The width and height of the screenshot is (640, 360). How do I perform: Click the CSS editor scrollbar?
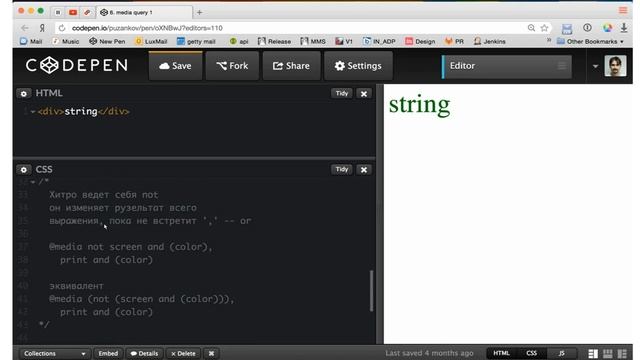pos(371,291)
